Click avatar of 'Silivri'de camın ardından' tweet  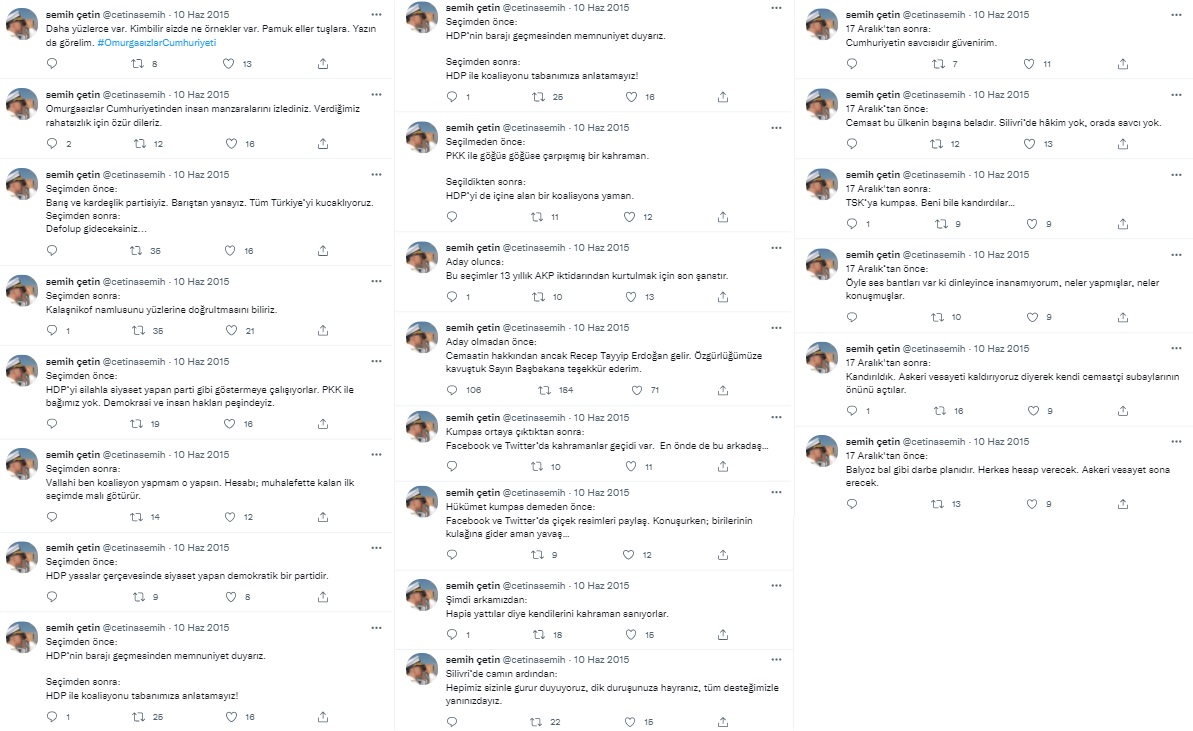(422, 669)
